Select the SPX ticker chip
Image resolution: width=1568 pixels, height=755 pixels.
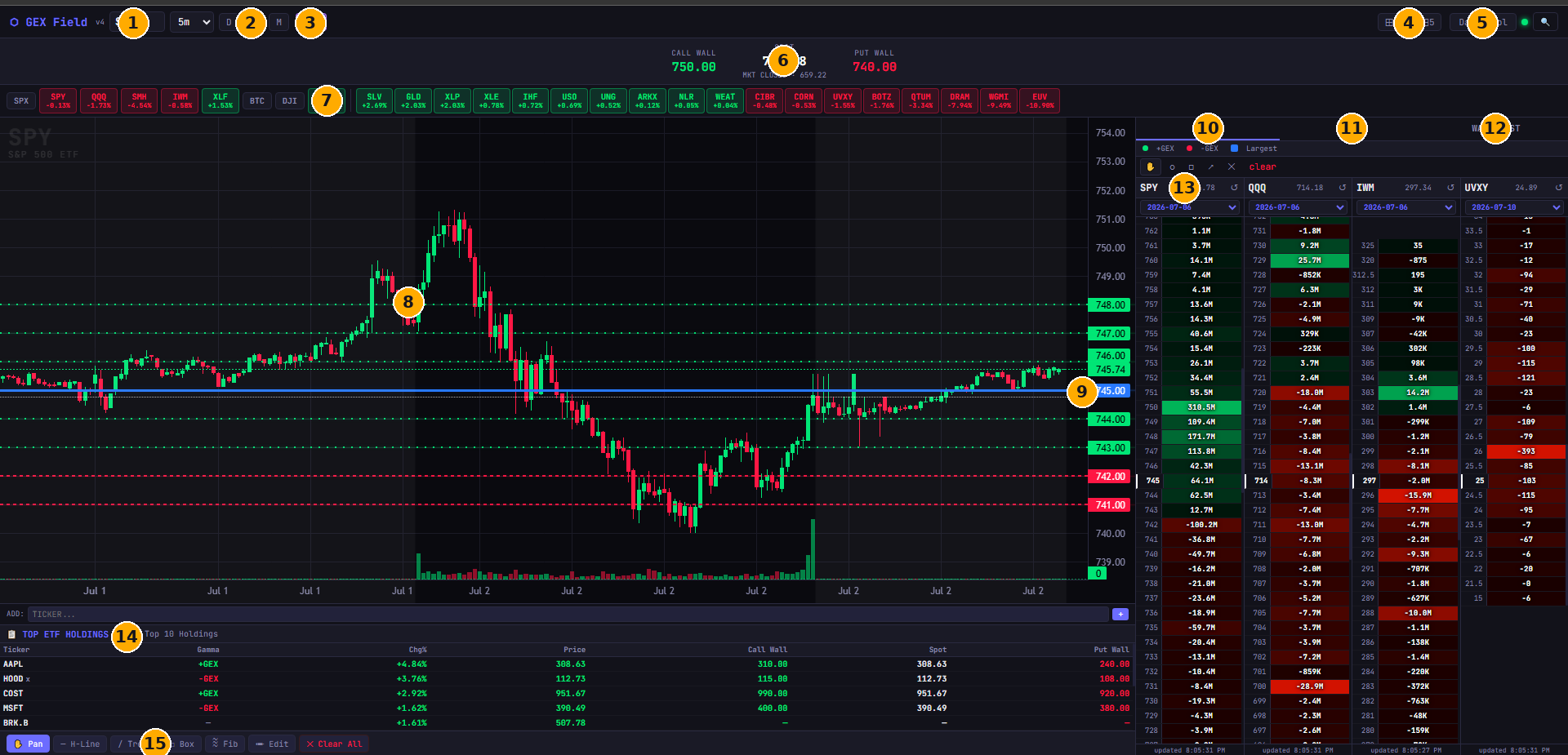21,100
